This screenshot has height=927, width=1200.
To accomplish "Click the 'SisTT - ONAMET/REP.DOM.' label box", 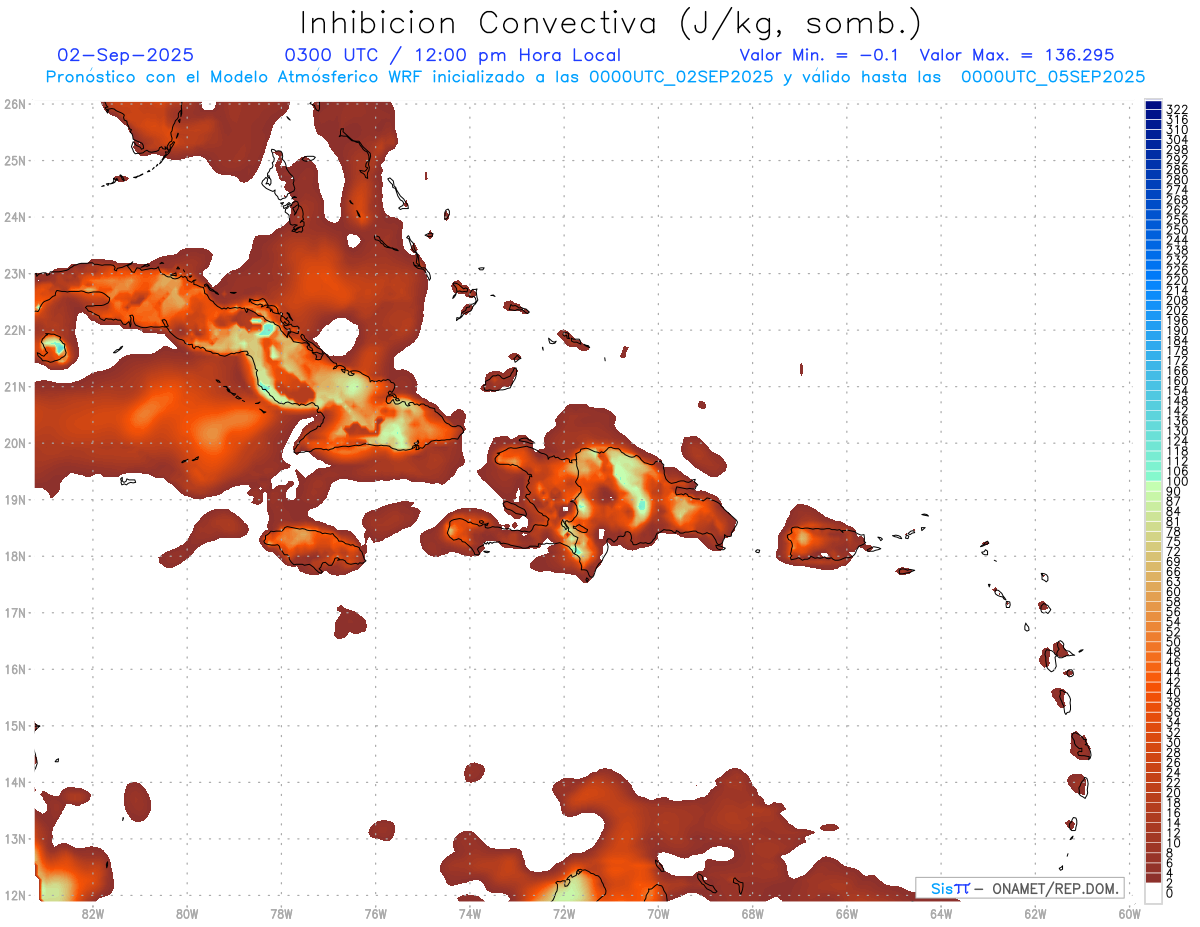I will (1021, 888).
